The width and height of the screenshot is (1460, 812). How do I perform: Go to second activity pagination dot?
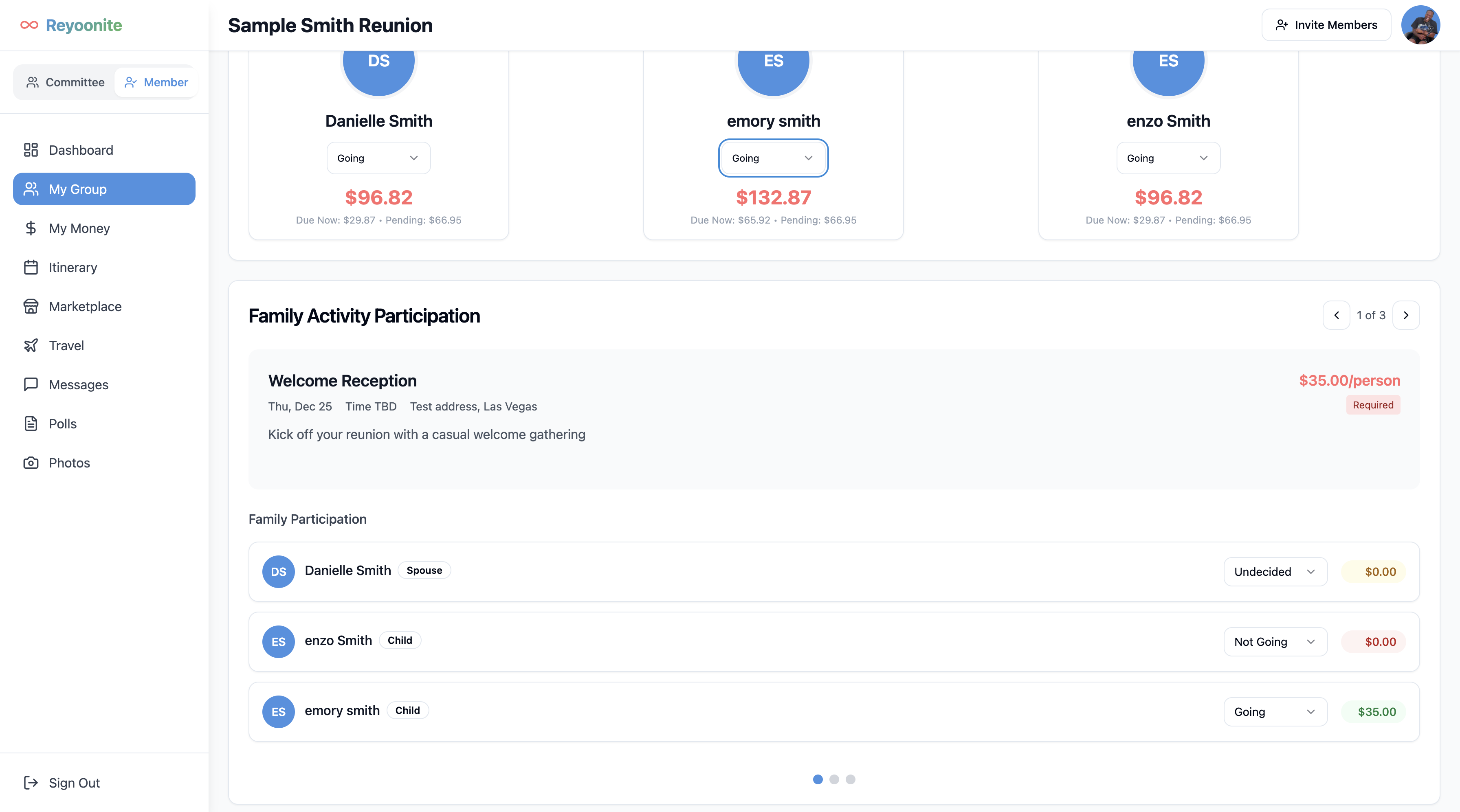coord(834,779)
